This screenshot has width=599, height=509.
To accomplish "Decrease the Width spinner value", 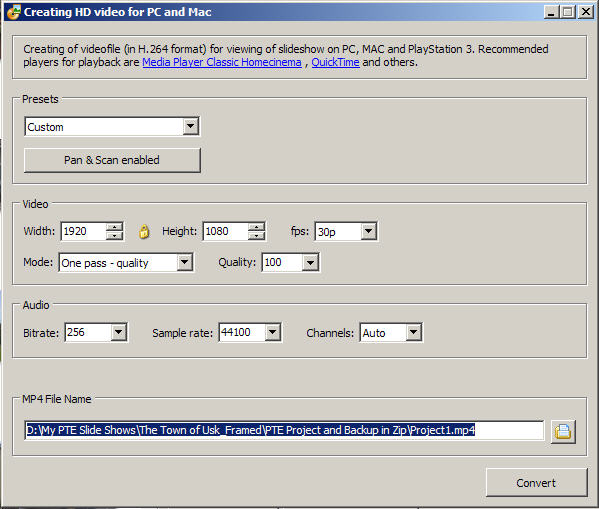I will click(x=114, y=235).
